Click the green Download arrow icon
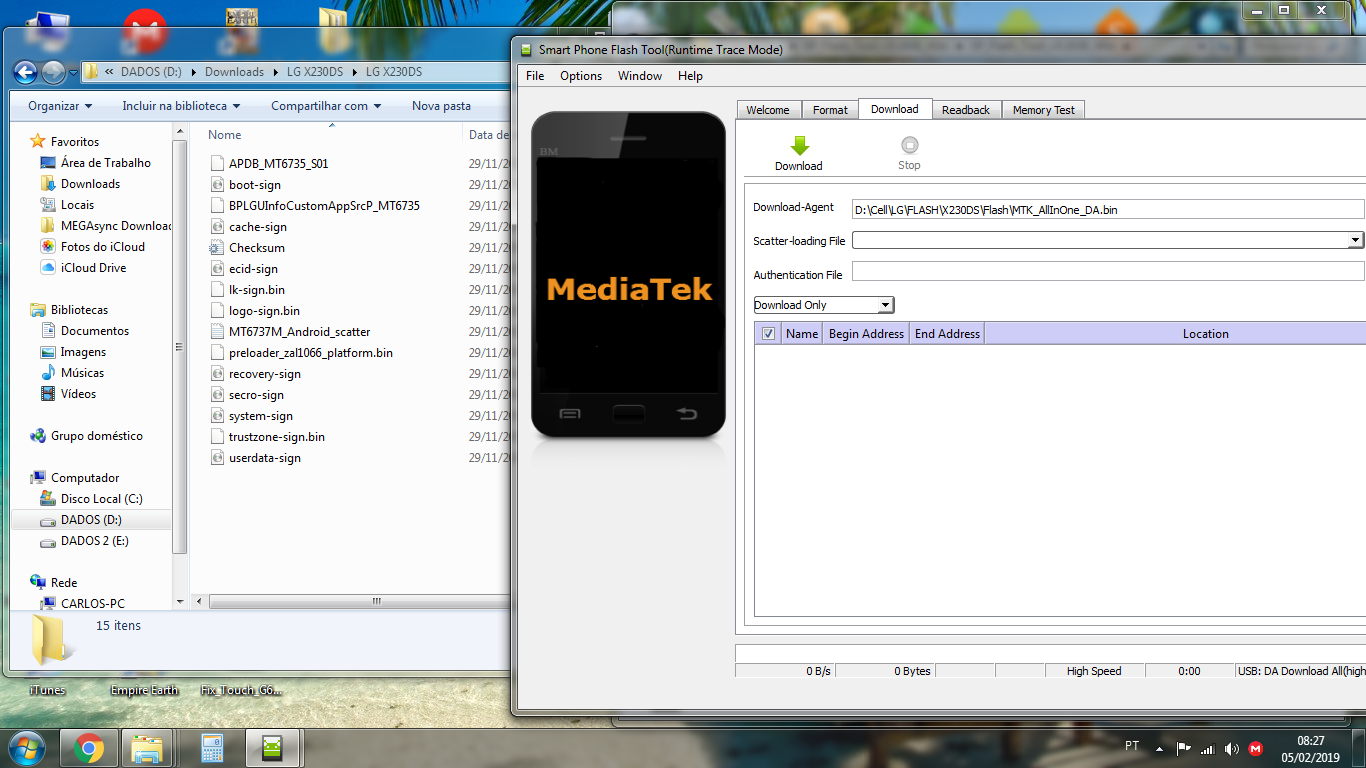The height and width of the screenshot is (768, 1366). (799, 145)
